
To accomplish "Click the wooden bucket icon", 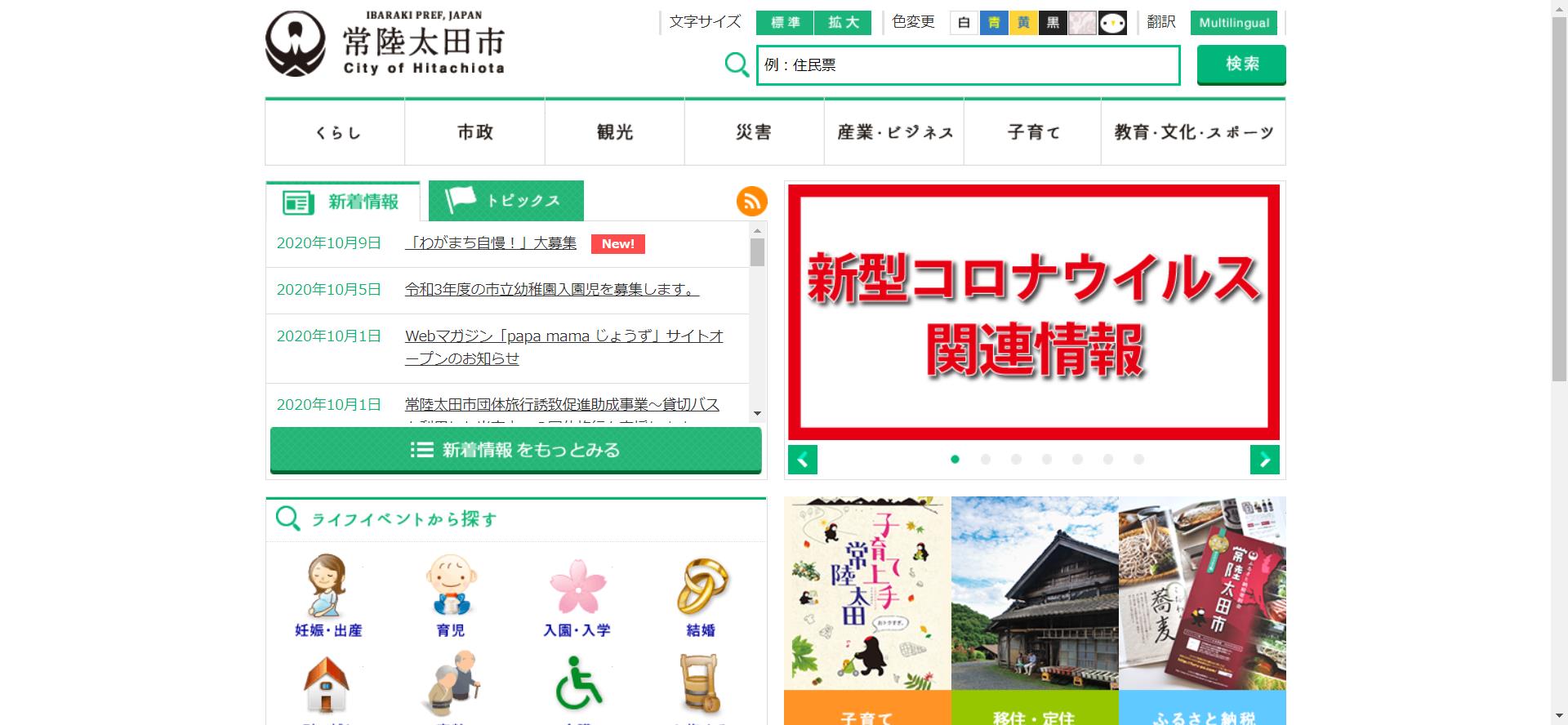I will (701, 684).
